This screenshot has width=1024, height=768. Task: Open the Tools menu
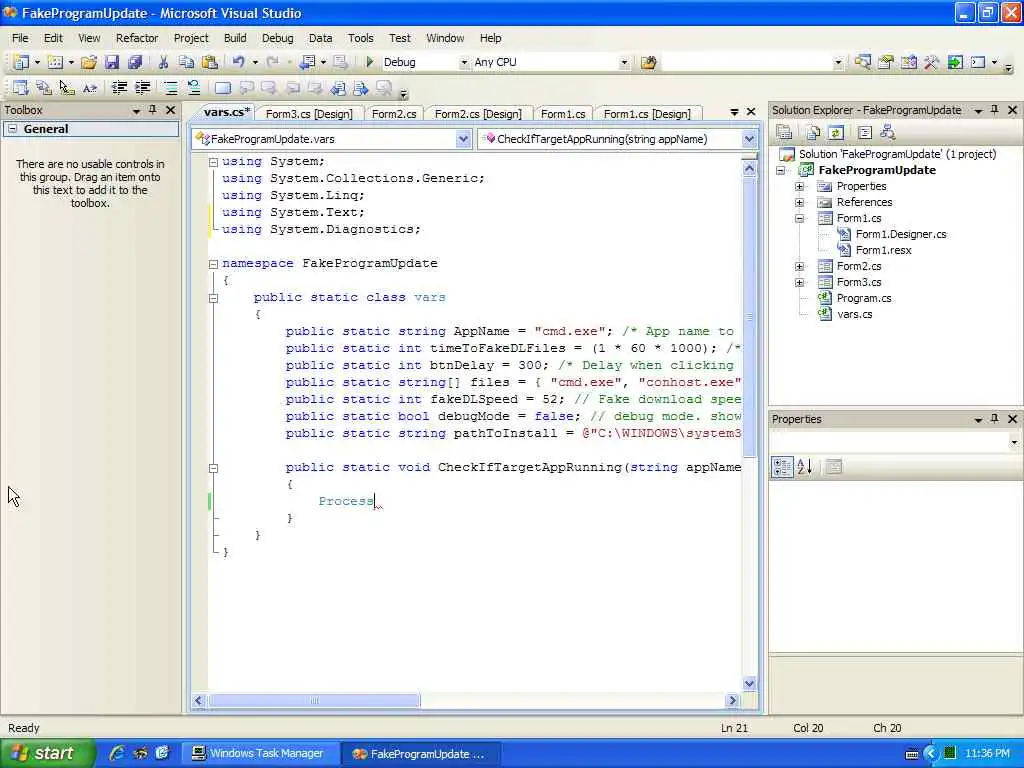(x=360, y=38)
